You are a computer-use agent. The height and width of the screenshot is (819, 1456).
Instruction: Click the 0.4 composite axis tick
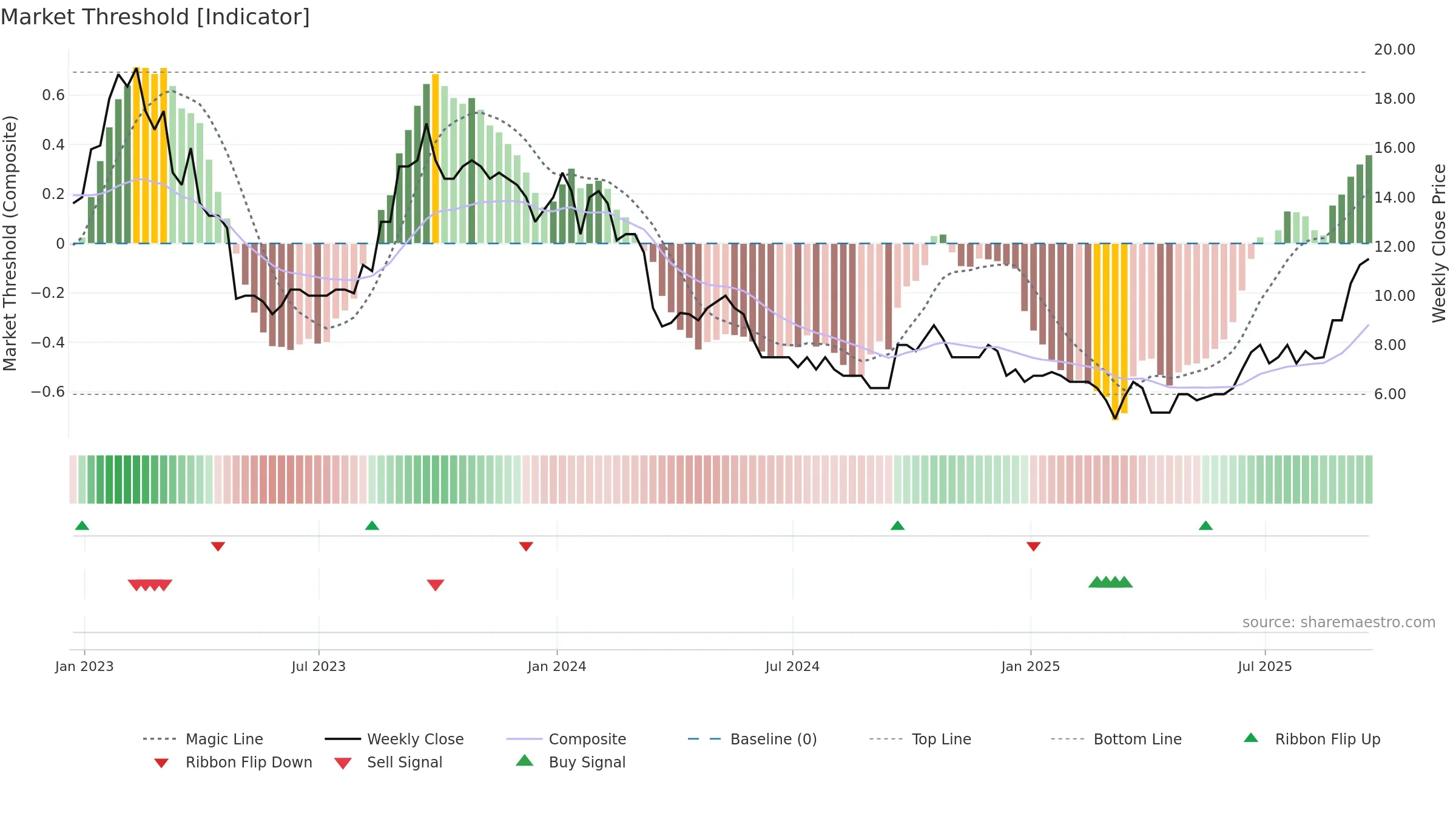pos(53,144)
